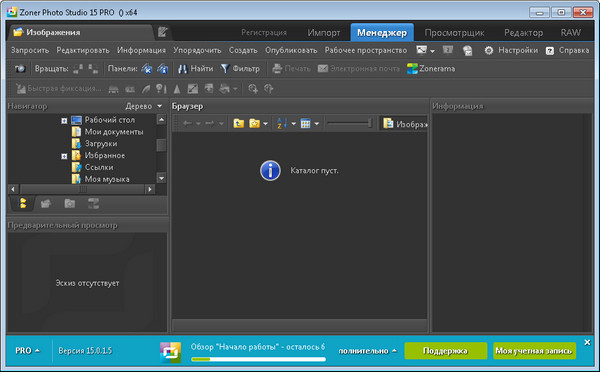Click the zoom-plus magnifier icon in edit toolbar
Viewport: 600px width, 372px height.
point(253,89)
